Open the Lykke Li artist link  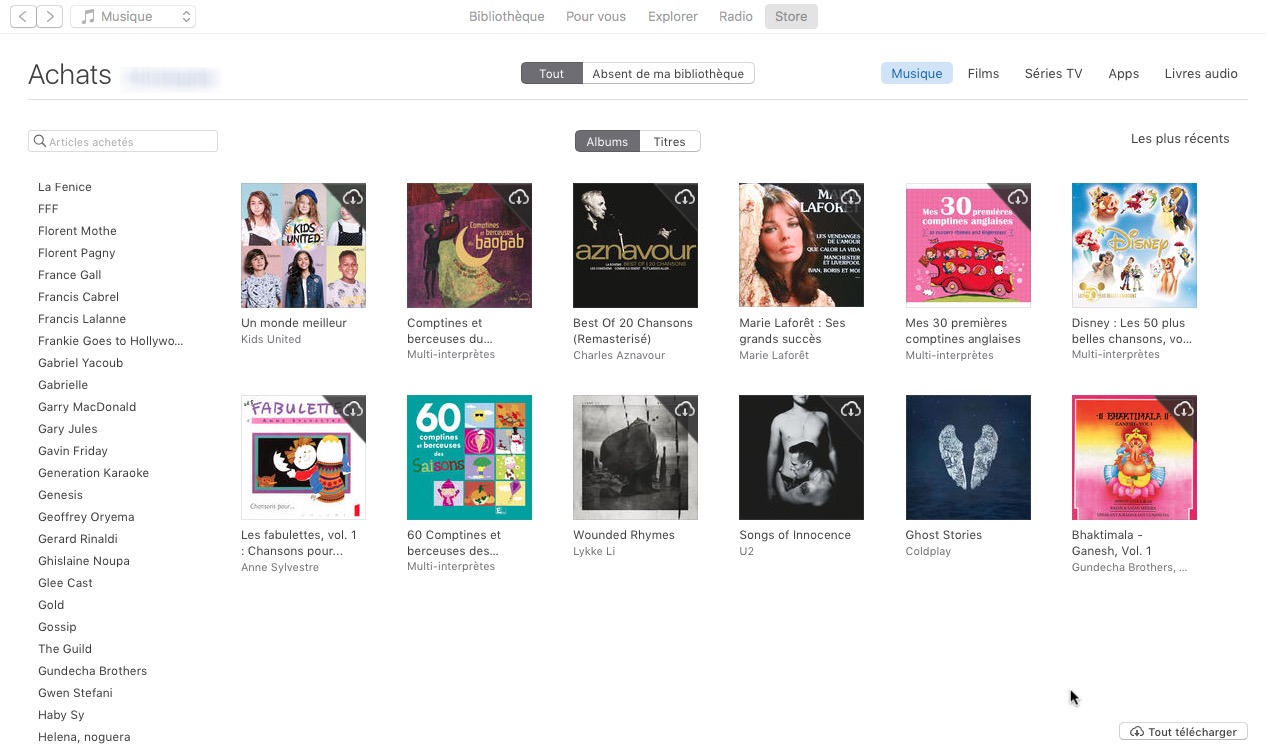[592, 551]
